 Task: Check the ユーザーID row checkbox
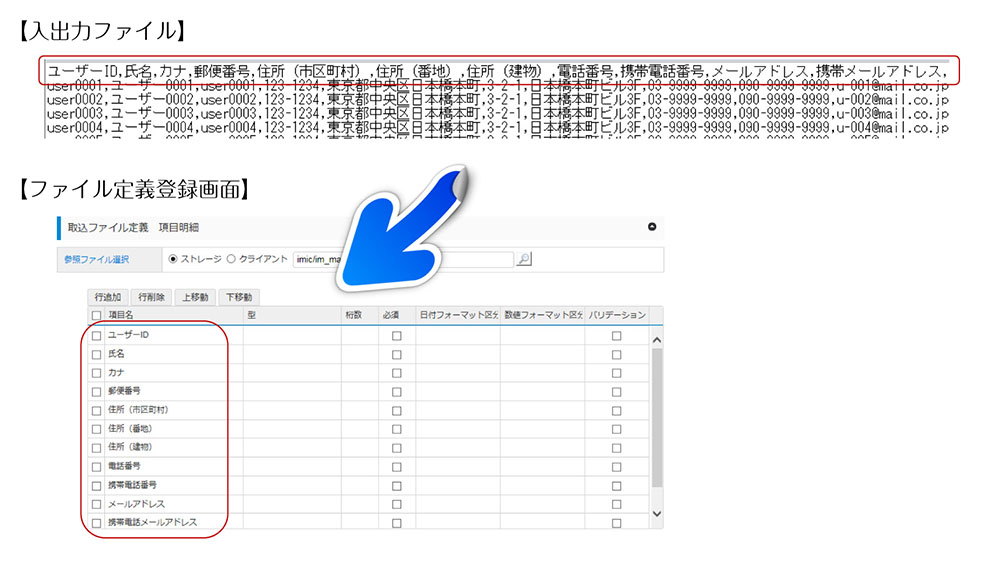click(x=96, y=335)
